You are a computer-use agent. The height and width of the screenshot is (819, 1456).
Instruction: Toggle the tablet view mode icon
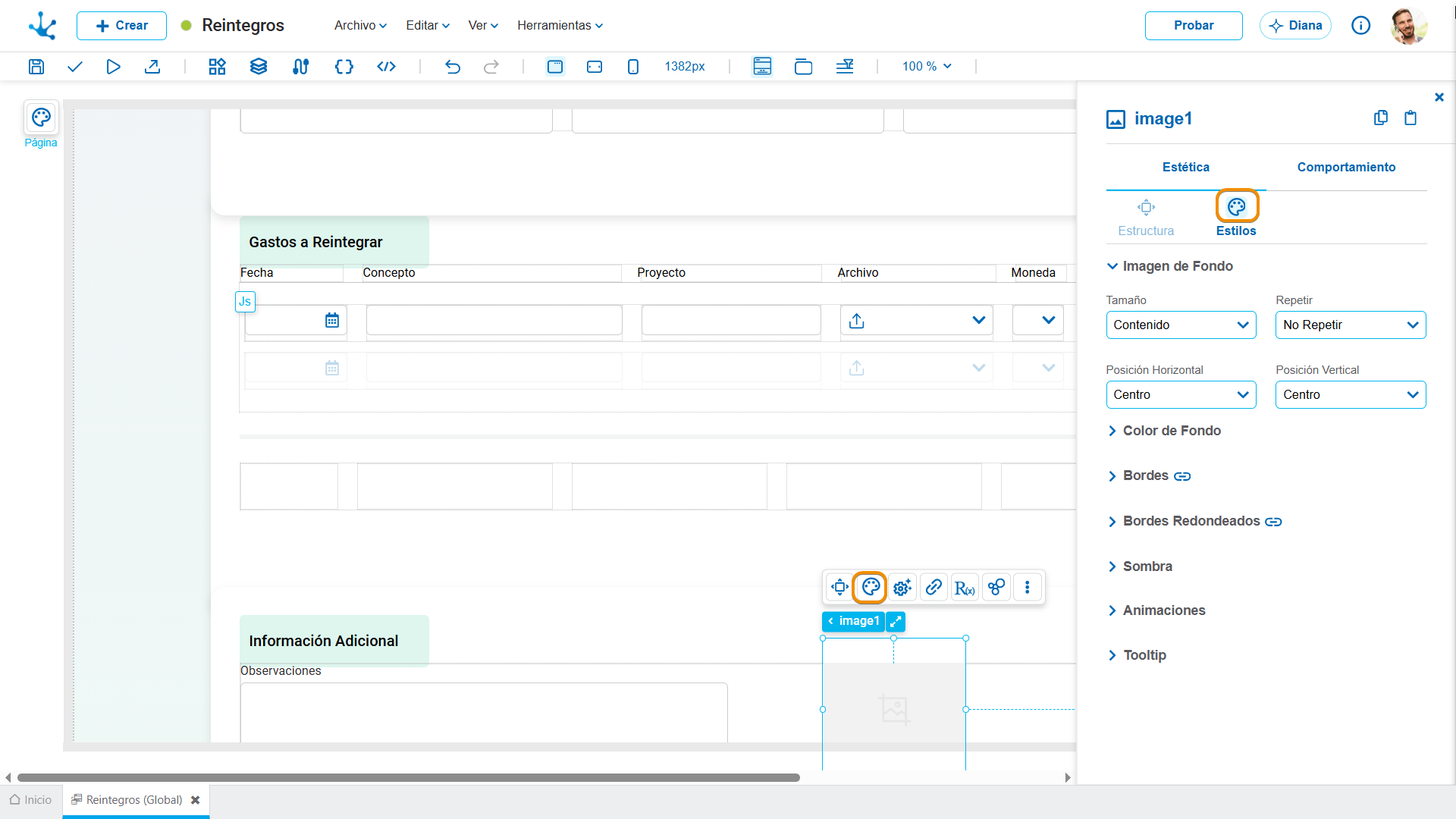pos(595,67)
